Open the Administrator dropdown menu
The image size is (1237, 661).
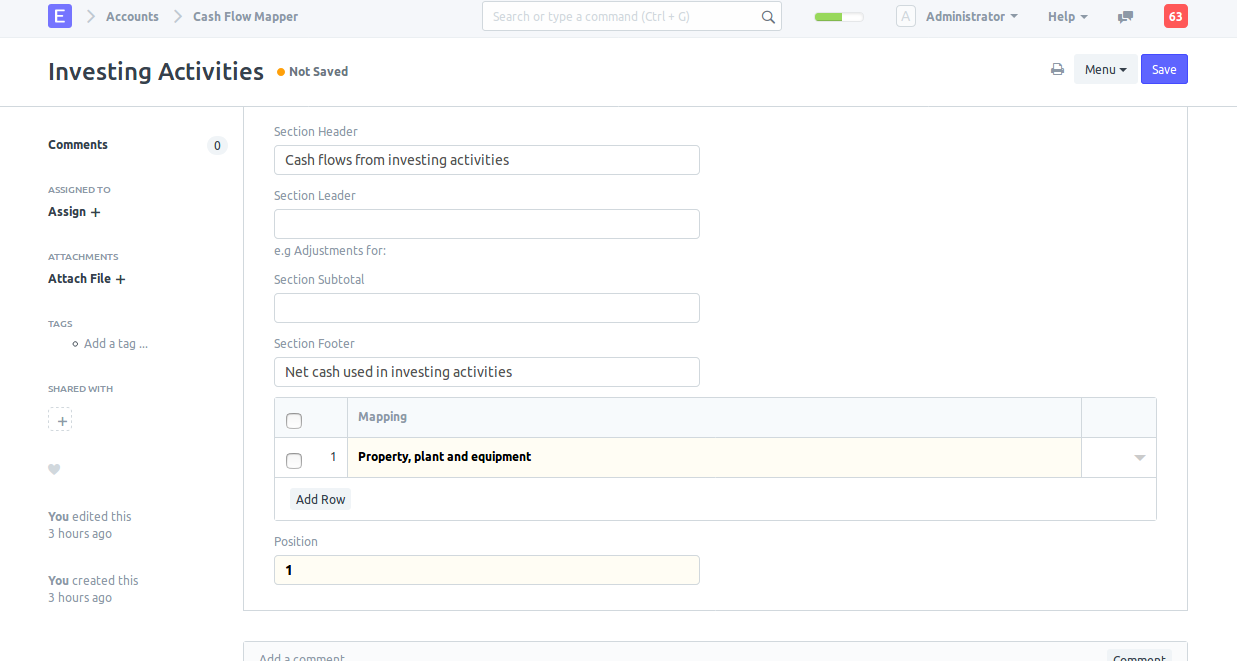pyautogui.click(x=971, y=17)
